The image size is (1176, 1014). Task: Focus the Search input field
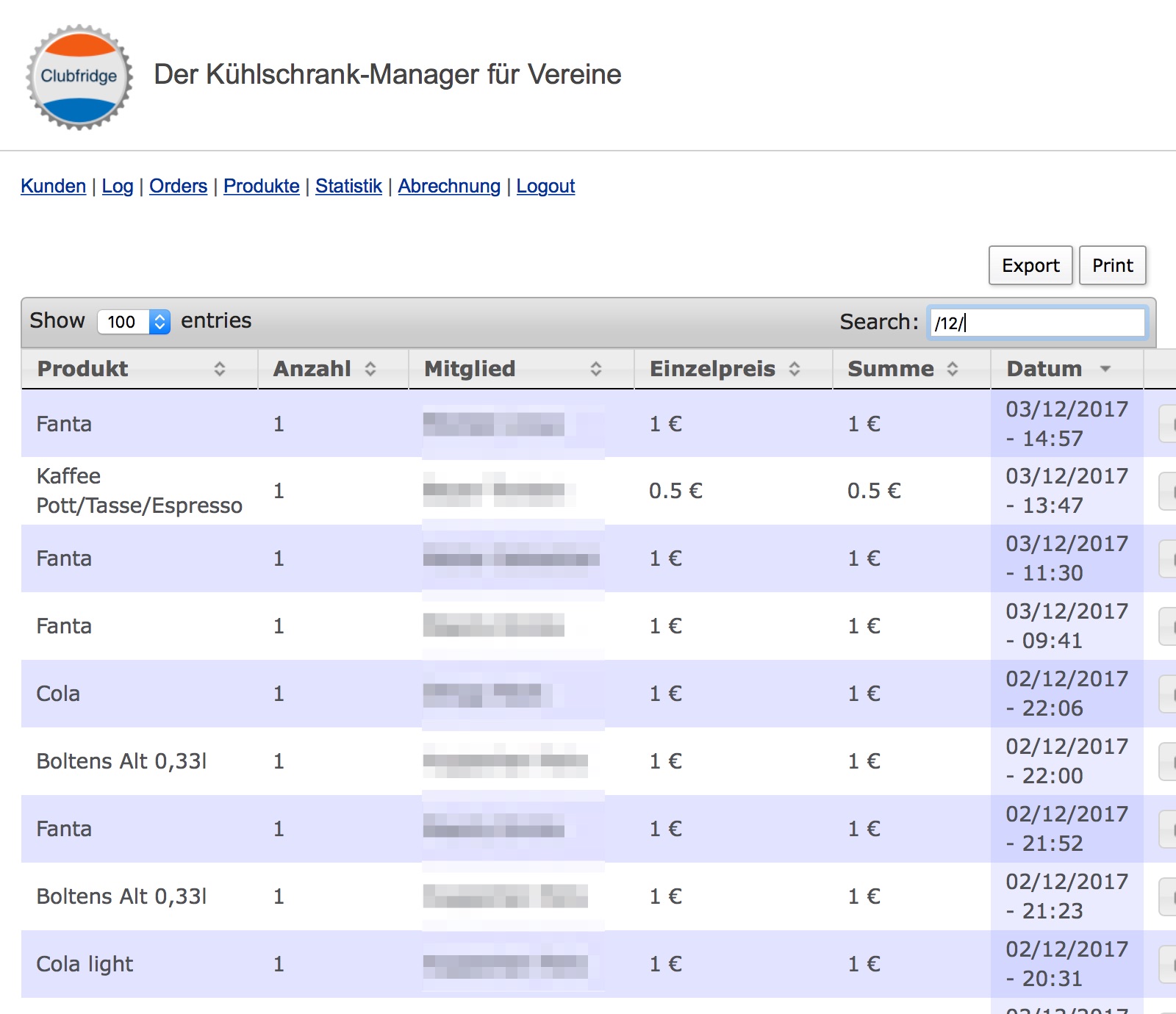pos(1036,323)
